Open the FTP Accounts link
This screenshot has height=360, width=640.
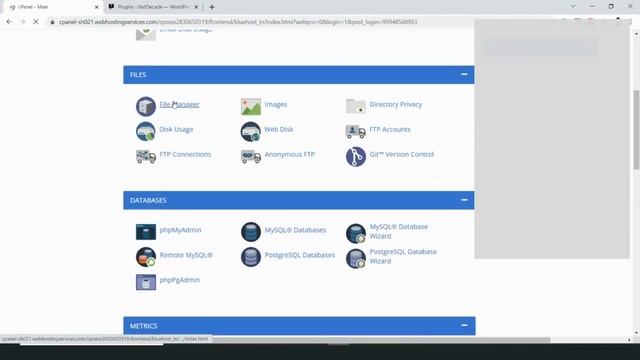[x=390, y=129]
